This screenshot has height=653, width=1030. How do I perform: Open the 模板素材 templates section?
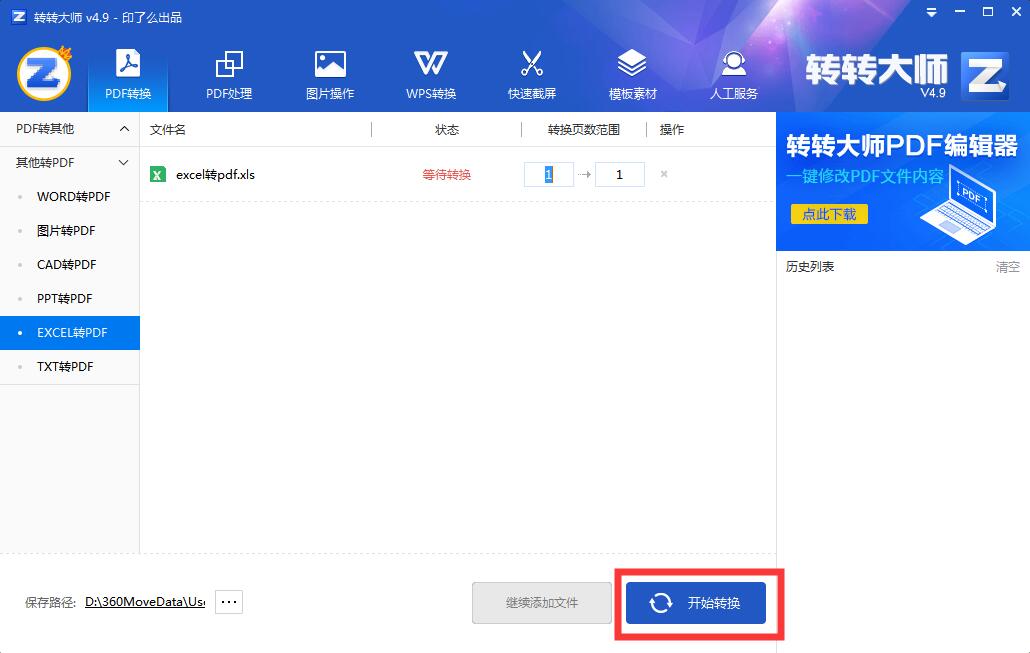coord(633,76)
